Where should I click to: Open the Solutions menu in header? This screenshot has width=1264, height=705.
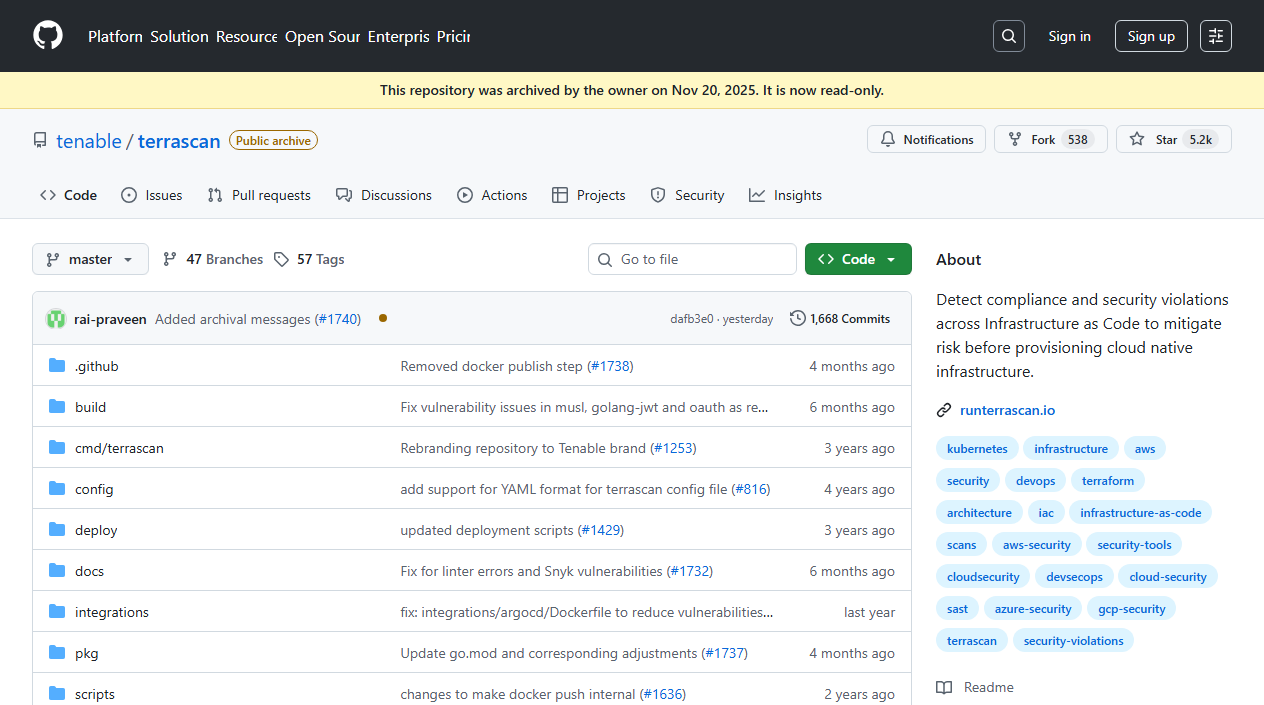click(x=180, y=36)
